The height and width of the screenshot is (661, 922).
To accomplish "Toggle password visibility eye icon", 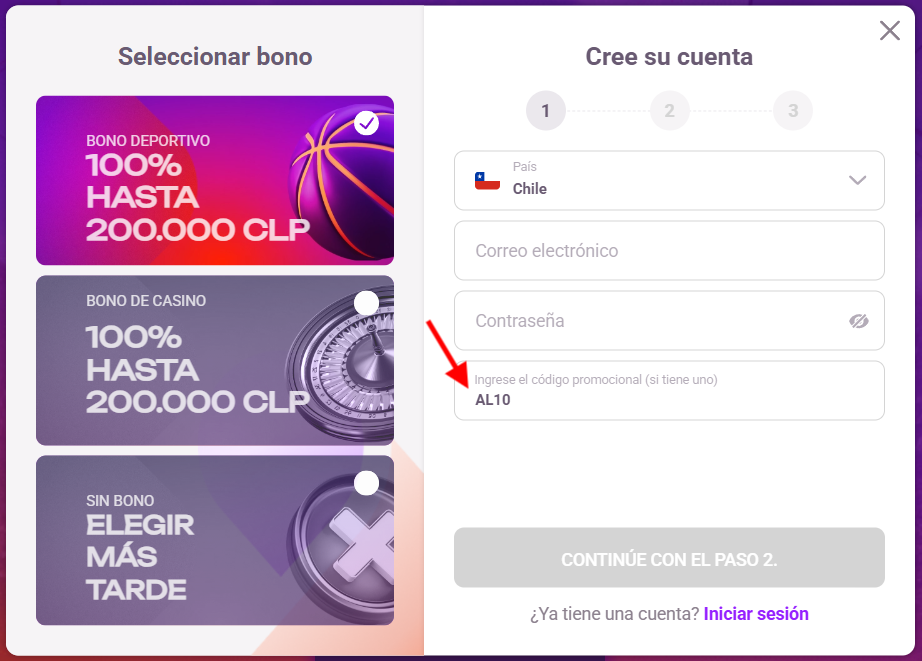I will [858, 321].
